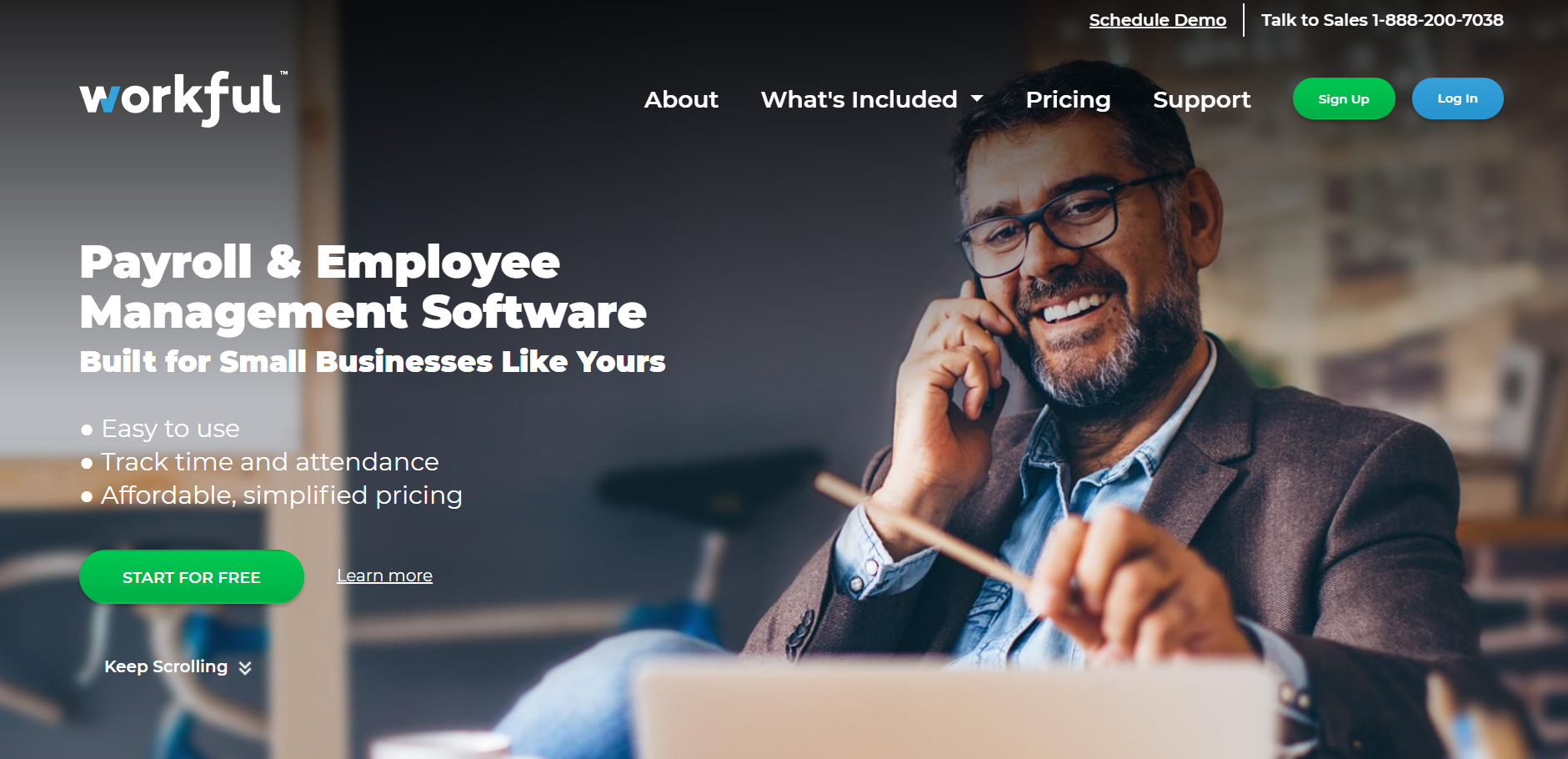Click the Track time and attendance bullet
The image size is (1568, 759).
tap(259, 462)
